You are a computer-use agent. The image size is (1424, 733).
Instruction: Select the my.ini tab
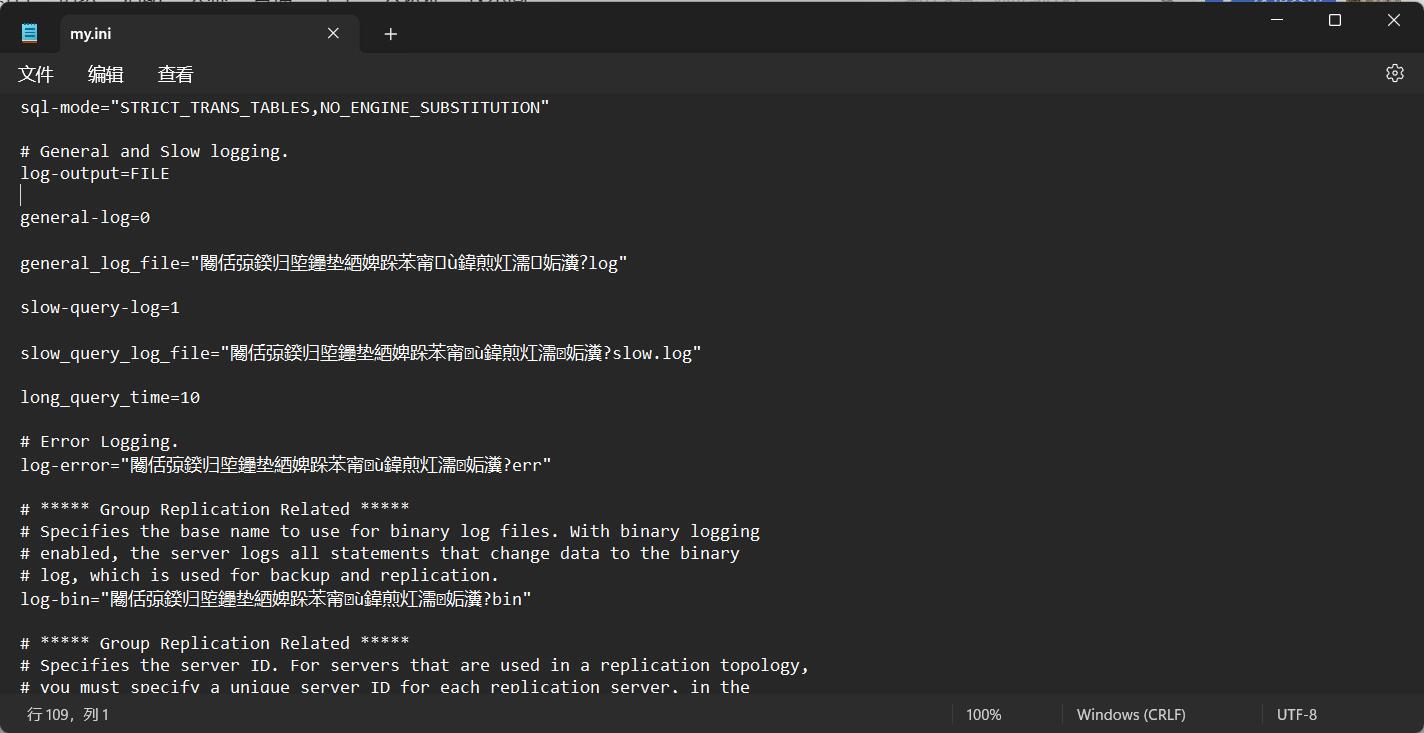[x=207, y=34]
